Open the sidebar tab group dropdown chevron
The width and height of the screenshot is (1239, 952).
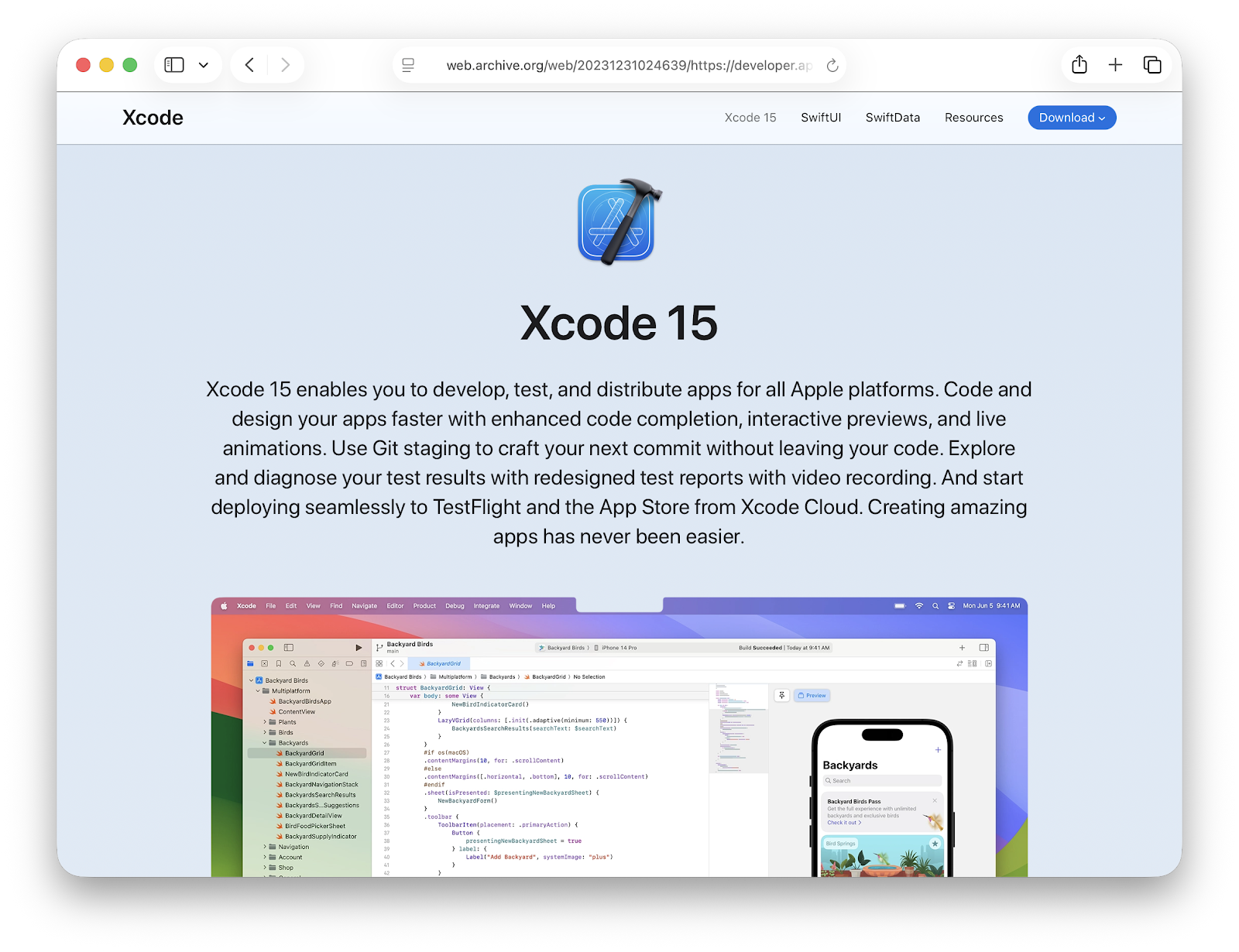click(204, 65)
